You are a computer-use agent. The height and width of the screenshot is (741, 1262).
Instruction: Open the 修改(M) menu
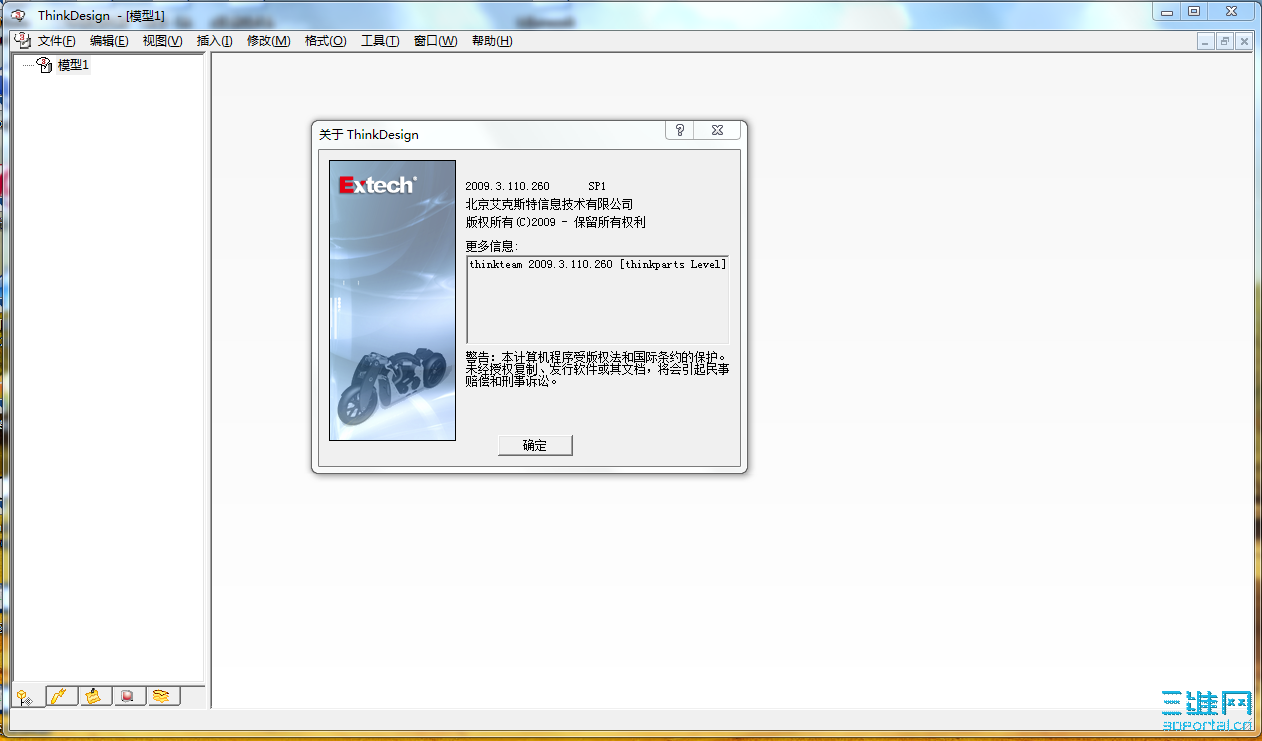pyautogui.click(x=268, y=41)
